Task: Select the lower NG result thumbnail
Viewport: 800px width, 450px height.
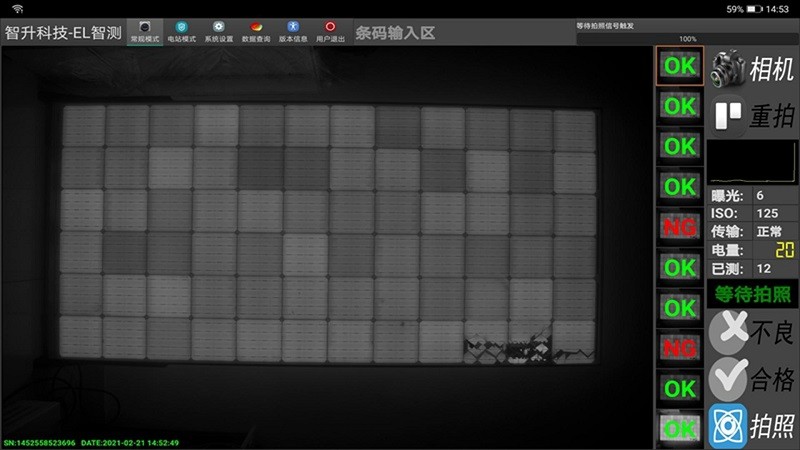Action: click(680, 348)
